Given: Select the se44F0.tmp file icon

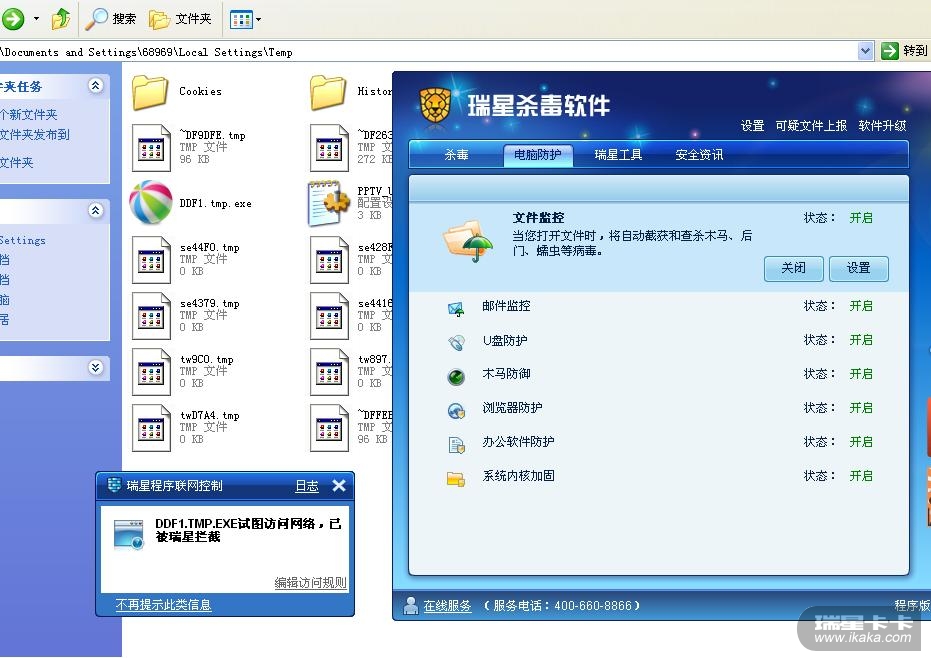Looking at the screenshot, I should point(151,260).
